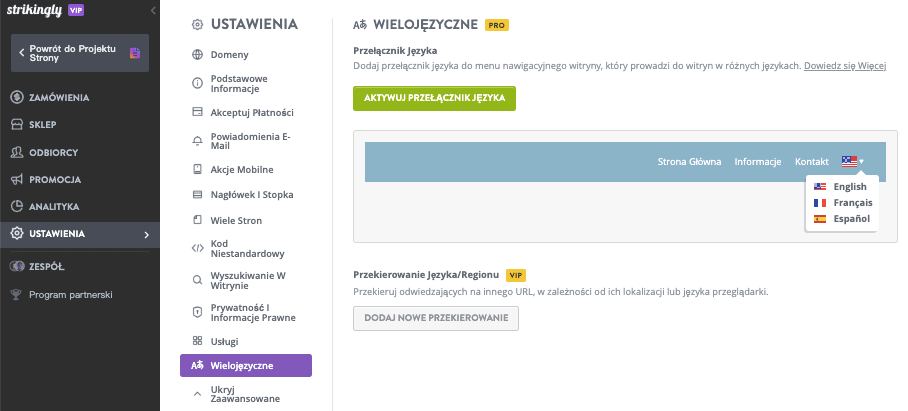Click the Nagłówek I Stopka layout icon
This screenshot has height=411, width=908.
pos(197,195)
